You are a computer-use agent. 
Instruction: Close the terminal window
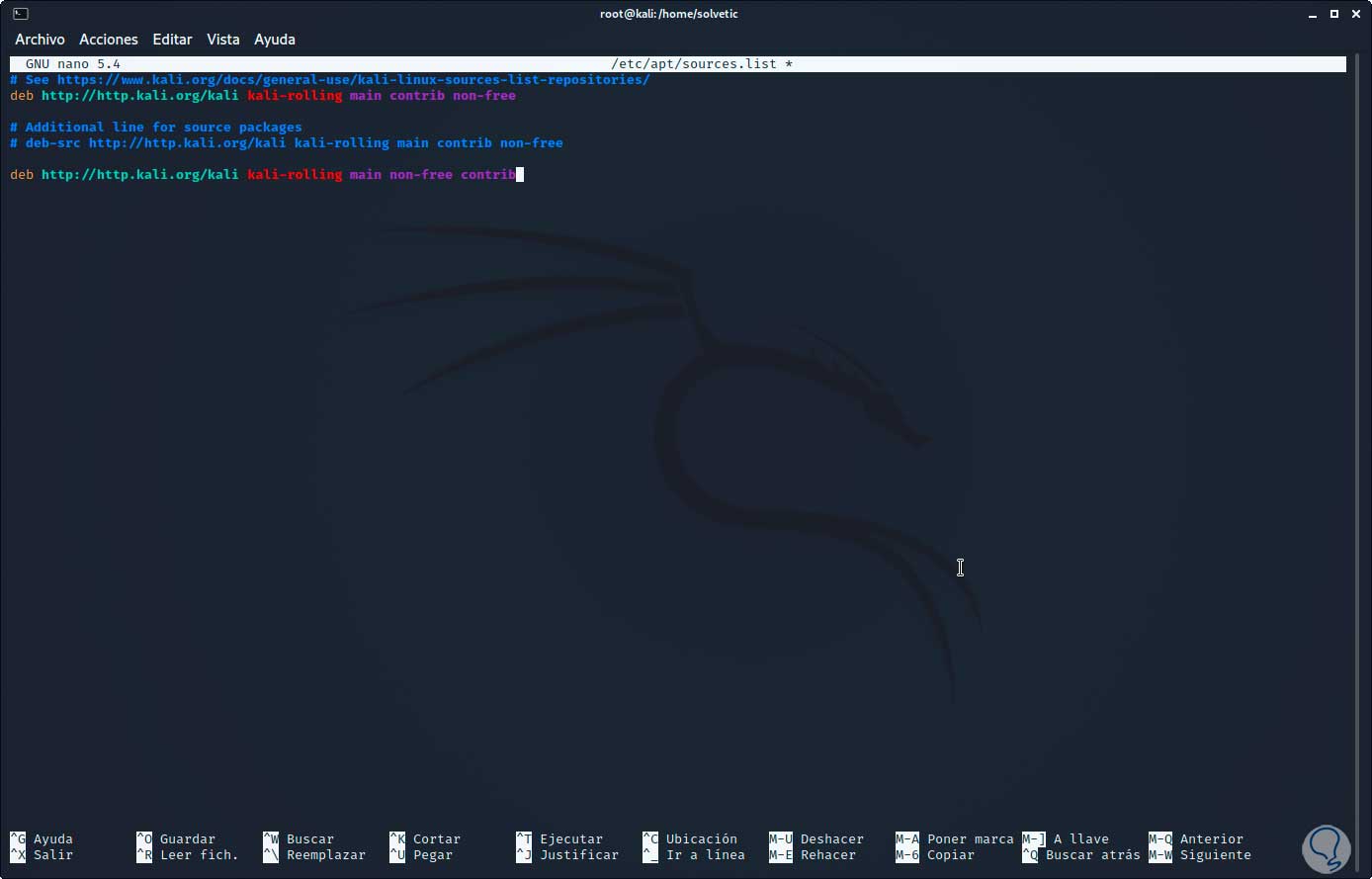tap(1354, 14)
